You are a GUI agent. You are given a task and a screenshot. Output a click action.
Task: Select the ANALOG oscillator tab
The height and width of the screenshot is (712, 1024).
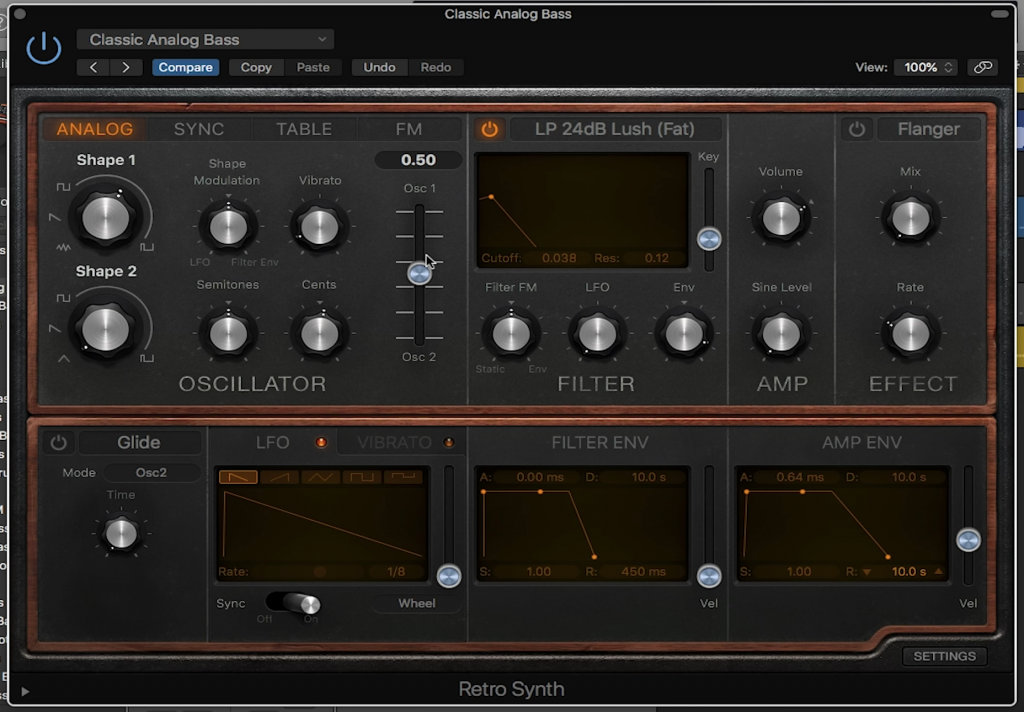(x=95, y=129)
